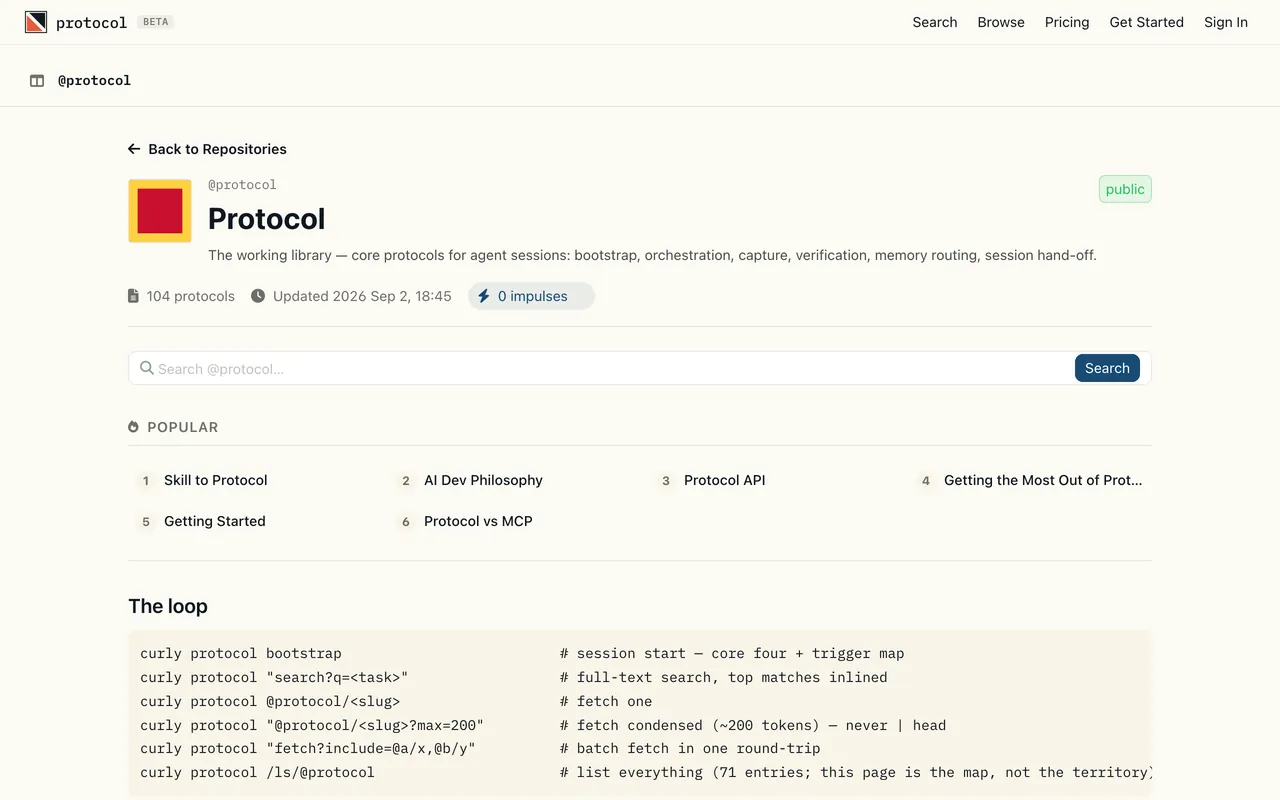1280x800 pixels.
Task: Click the public visibility badge
Action: (1125, 189)
